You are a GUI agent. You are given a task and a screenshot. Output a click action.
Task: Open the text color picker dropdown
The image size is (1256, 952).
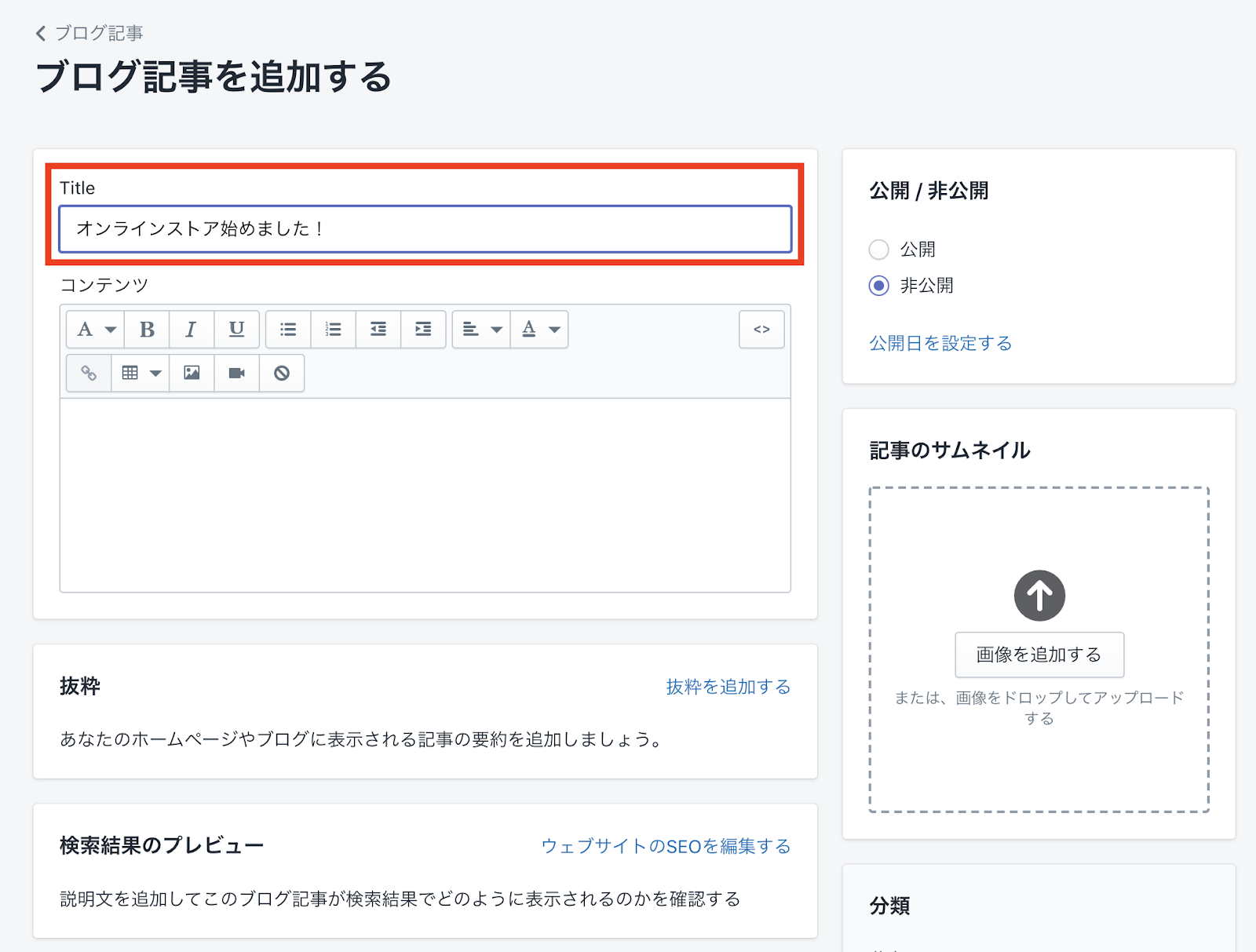[x=540, y=330]
